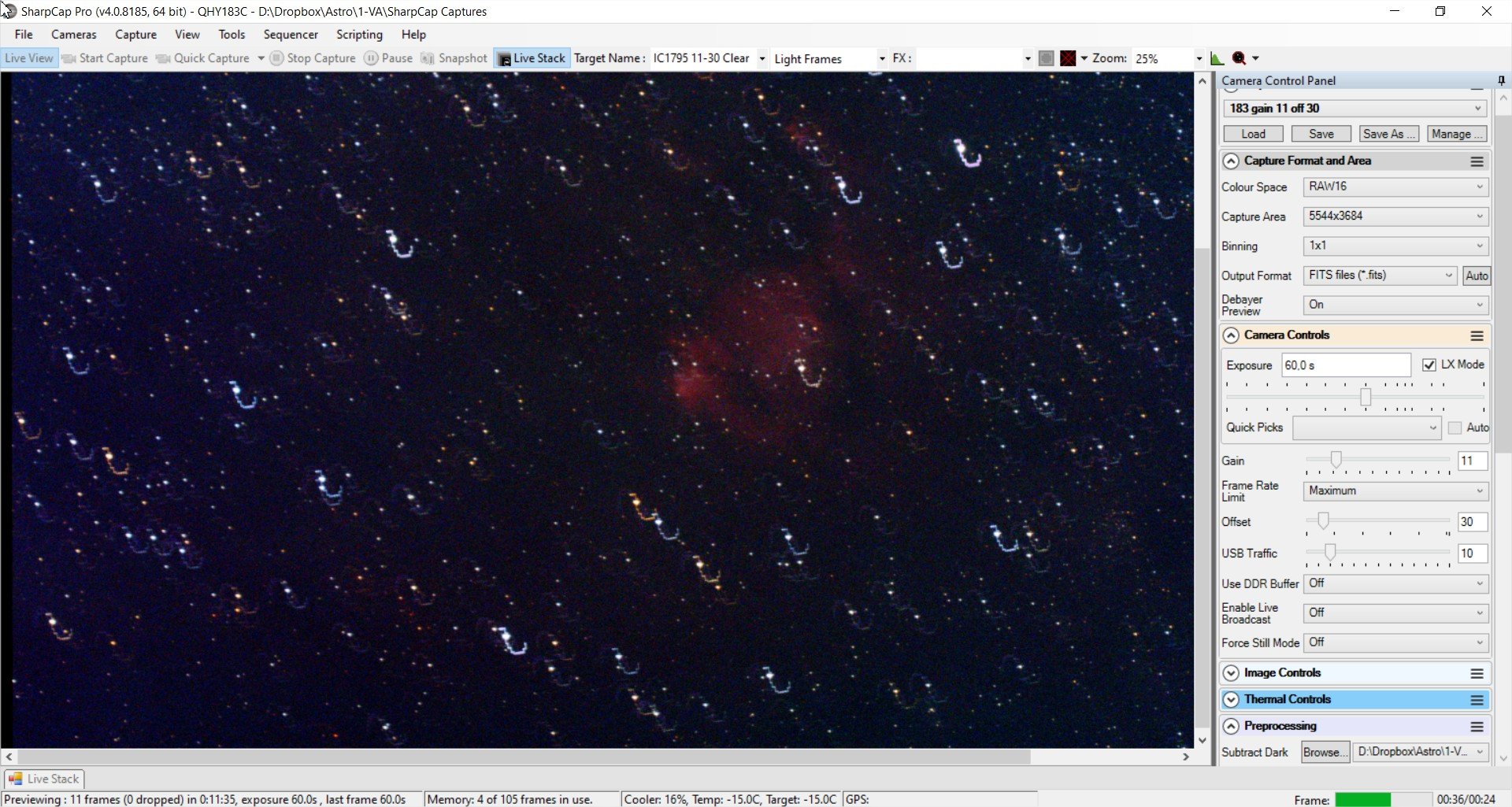The height and width of the screenshot is (807, 1512).
Task: Open Preprocessing section hamburger menu
Action: click(x=1477, y=727)
